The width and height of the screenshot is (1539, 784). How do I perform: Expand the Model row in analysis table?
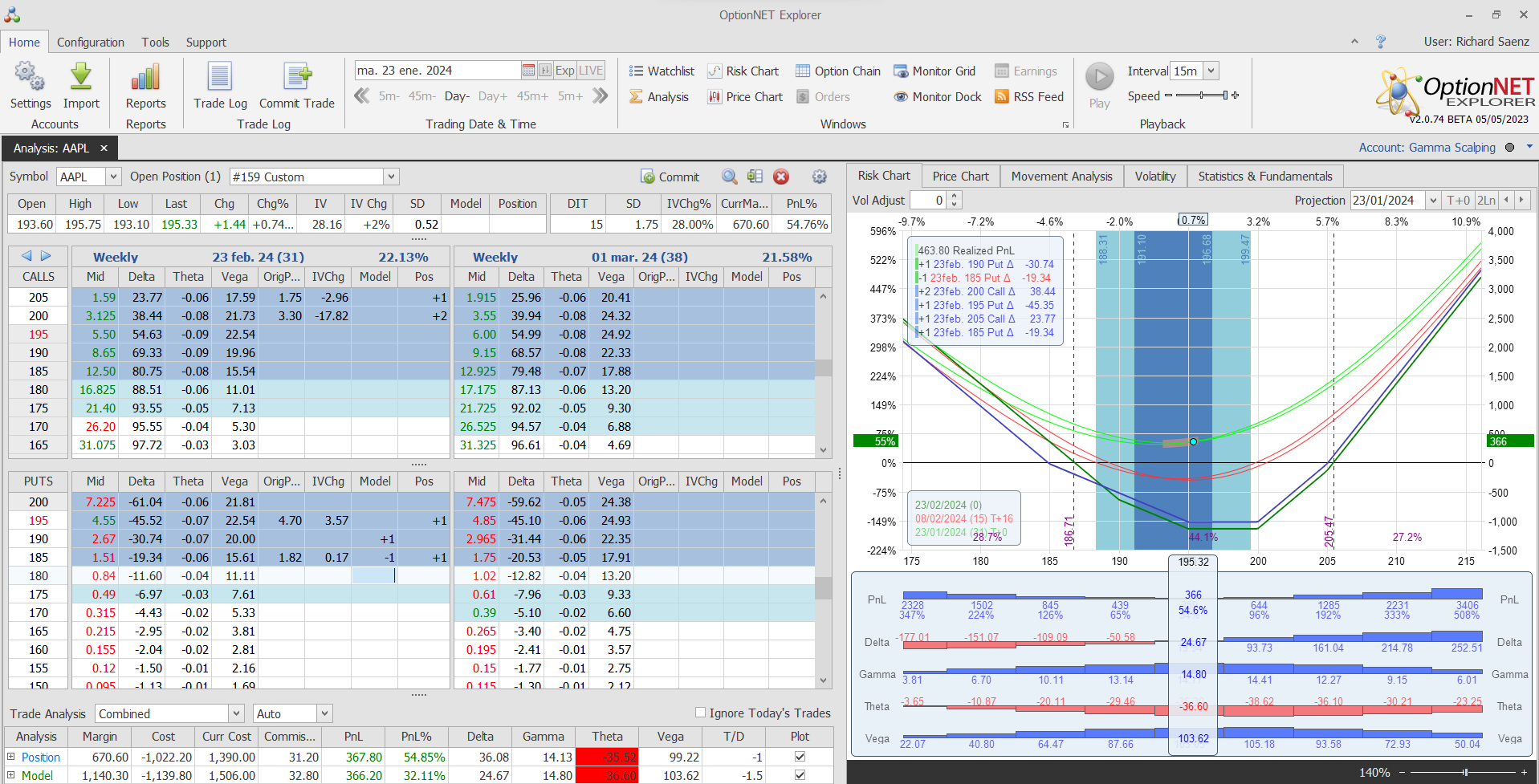[11, 775]
